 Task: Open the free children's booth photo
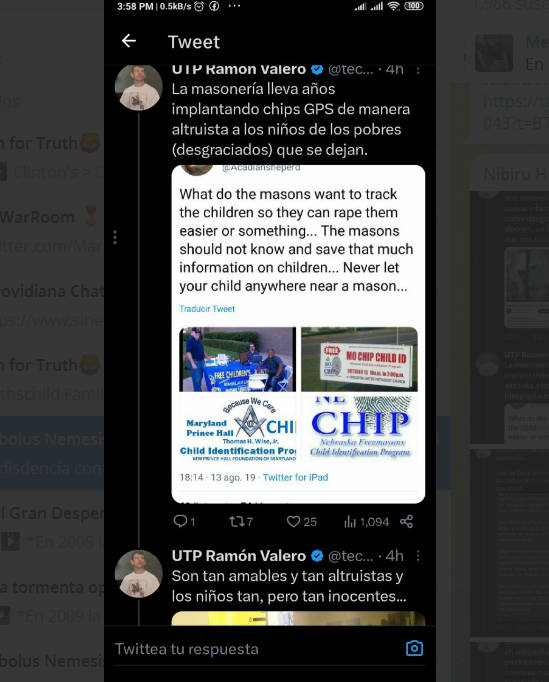(x=238, y=359)
